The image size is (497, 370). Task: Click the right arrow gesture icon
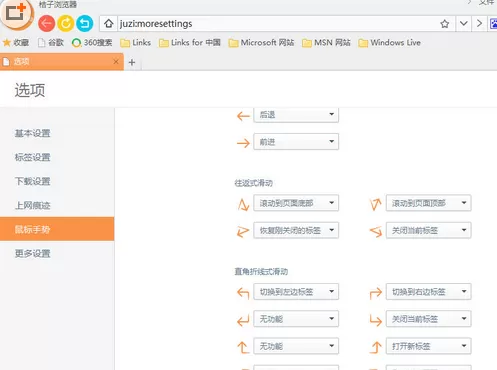tap(243, 143)
